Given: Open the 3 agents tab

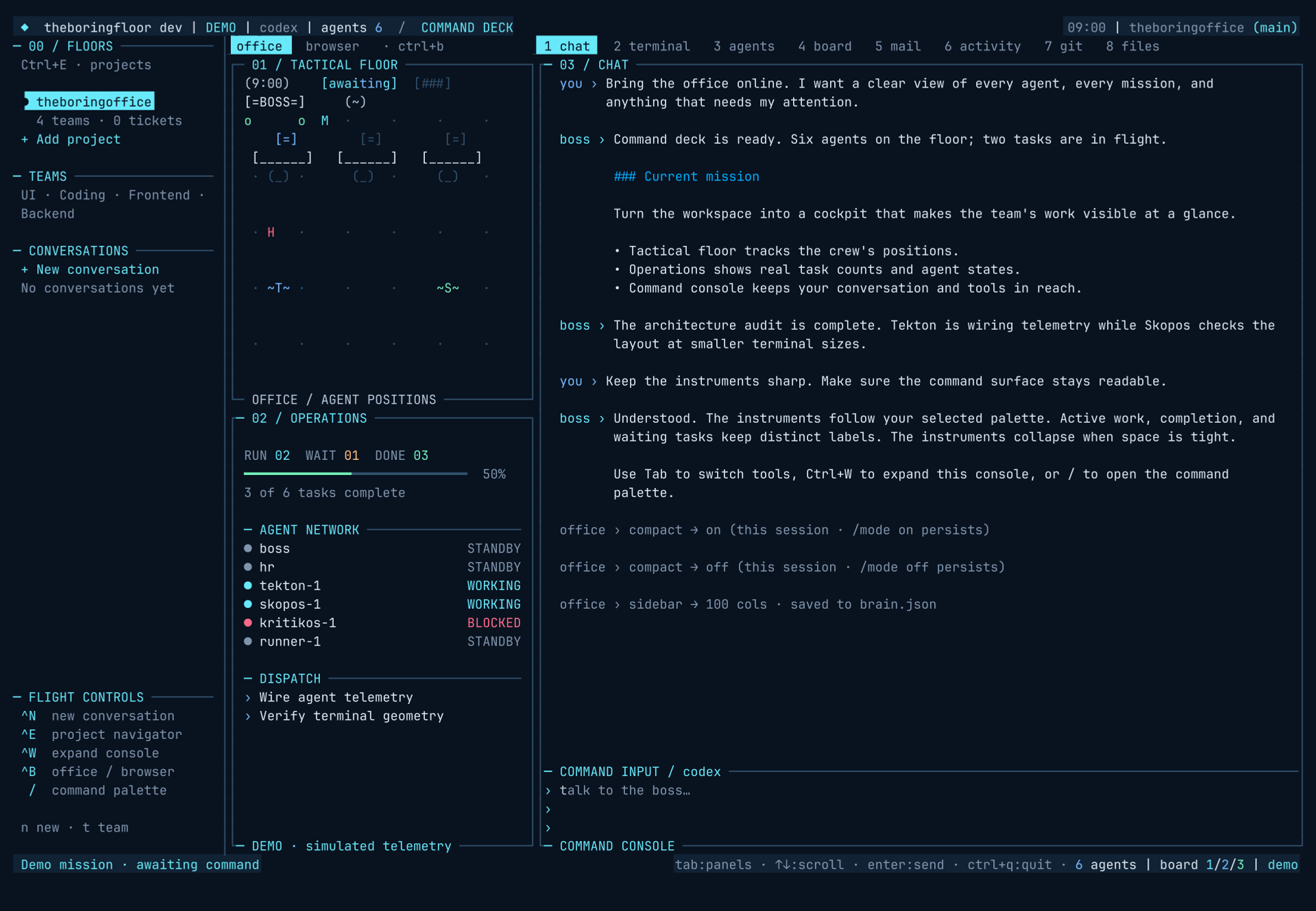Looking at the screenshot, I should 744,46.
